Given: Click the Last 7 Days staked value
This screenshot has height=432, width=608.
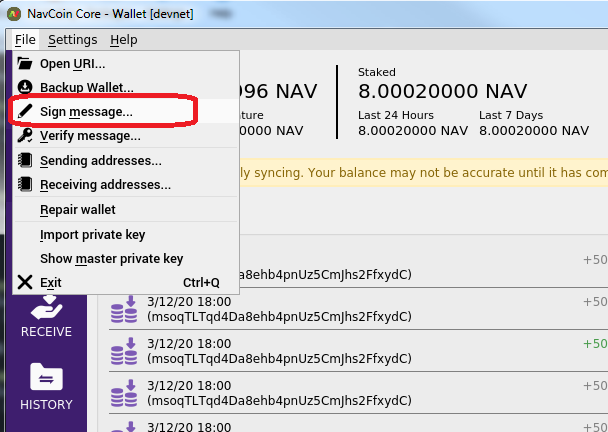Looking at the screenshot, I should 534,131.
